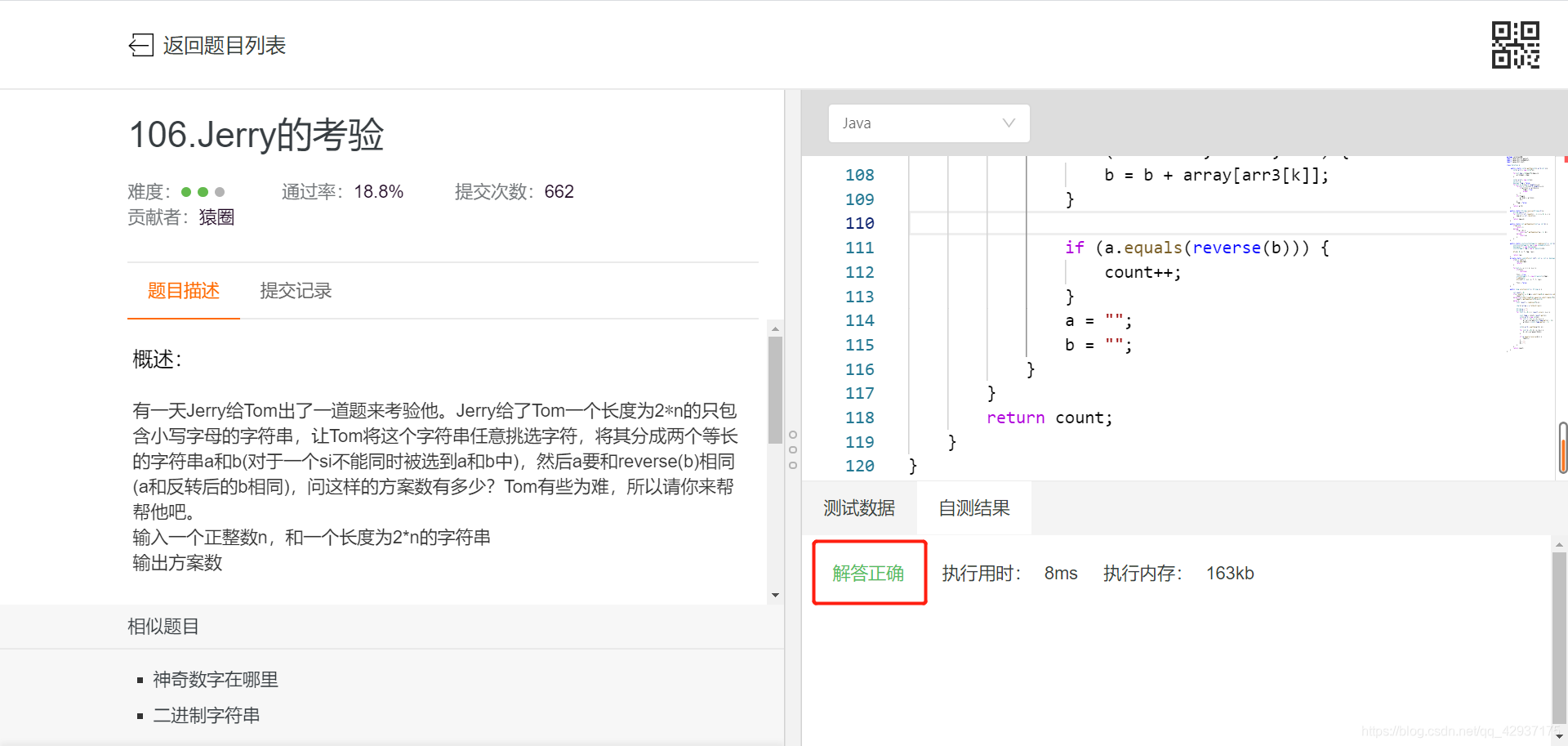Click the description scrollbar down arrow
Screen dimensions: 1568x746
(x=775, y=596)
